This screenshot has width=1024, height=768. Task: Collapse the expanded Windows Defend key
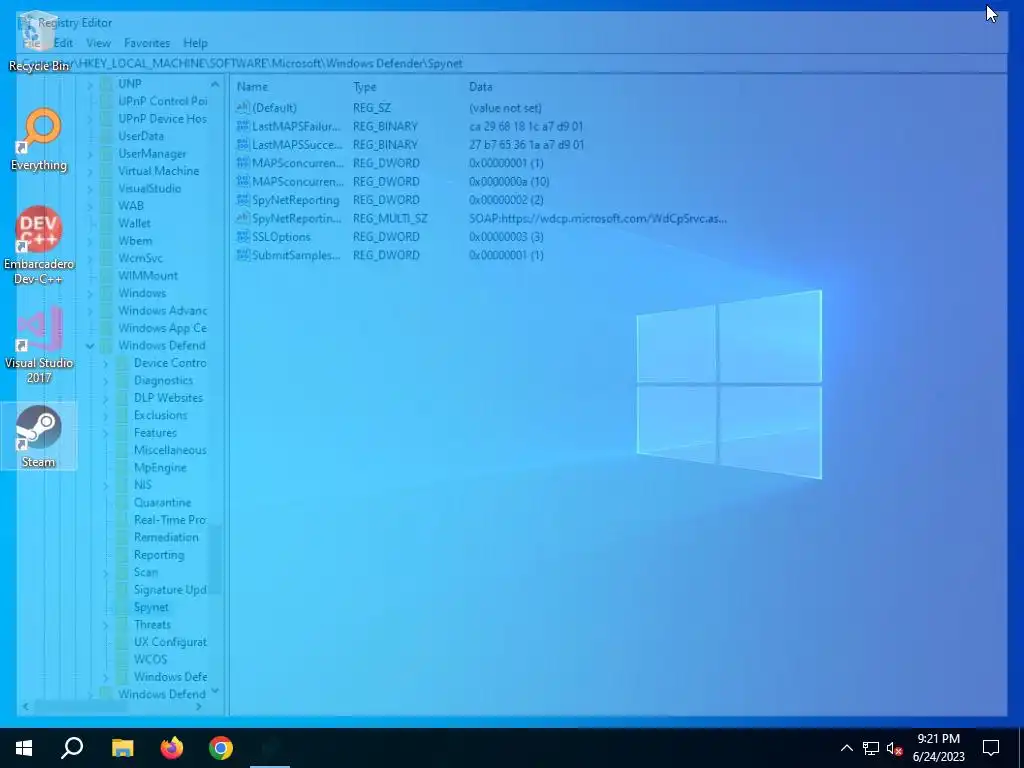90,345
